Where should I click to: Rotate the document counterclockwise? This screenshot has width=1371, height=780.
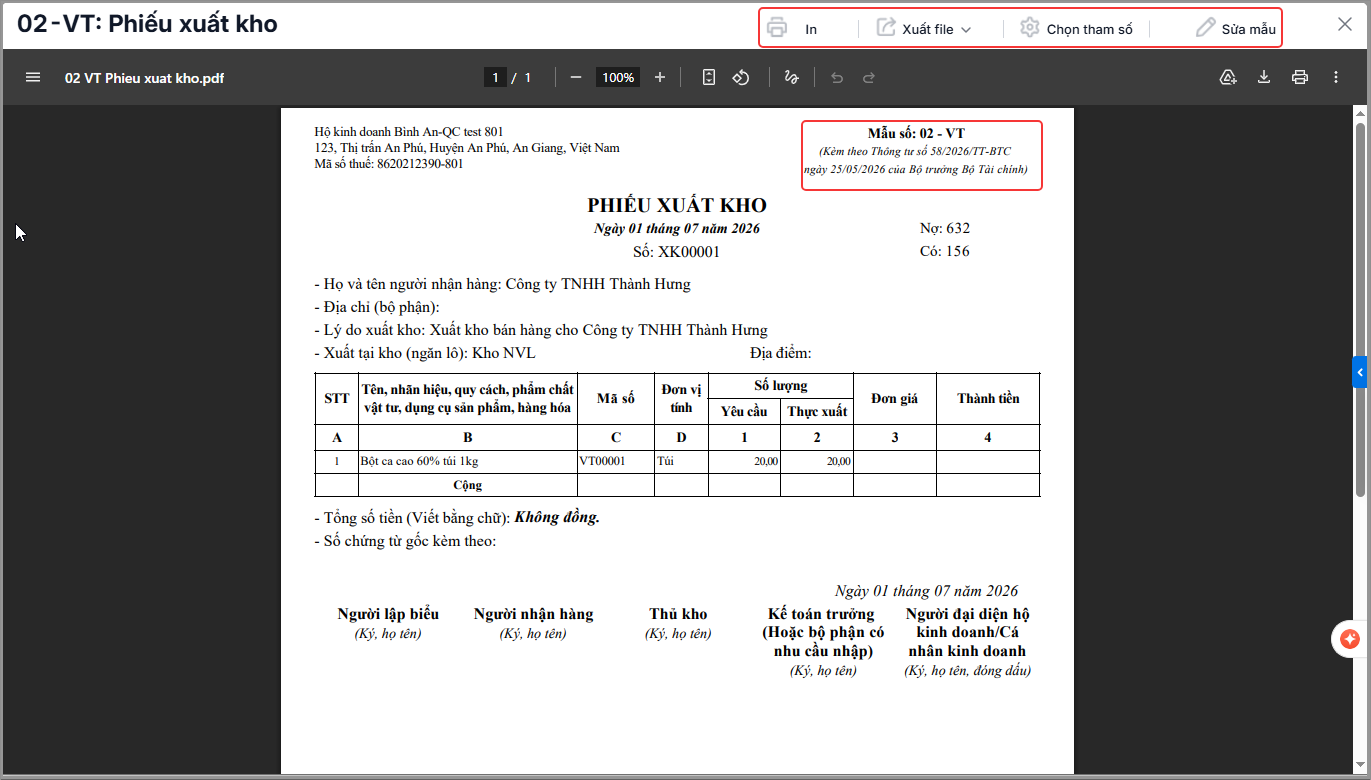[741, 77]
